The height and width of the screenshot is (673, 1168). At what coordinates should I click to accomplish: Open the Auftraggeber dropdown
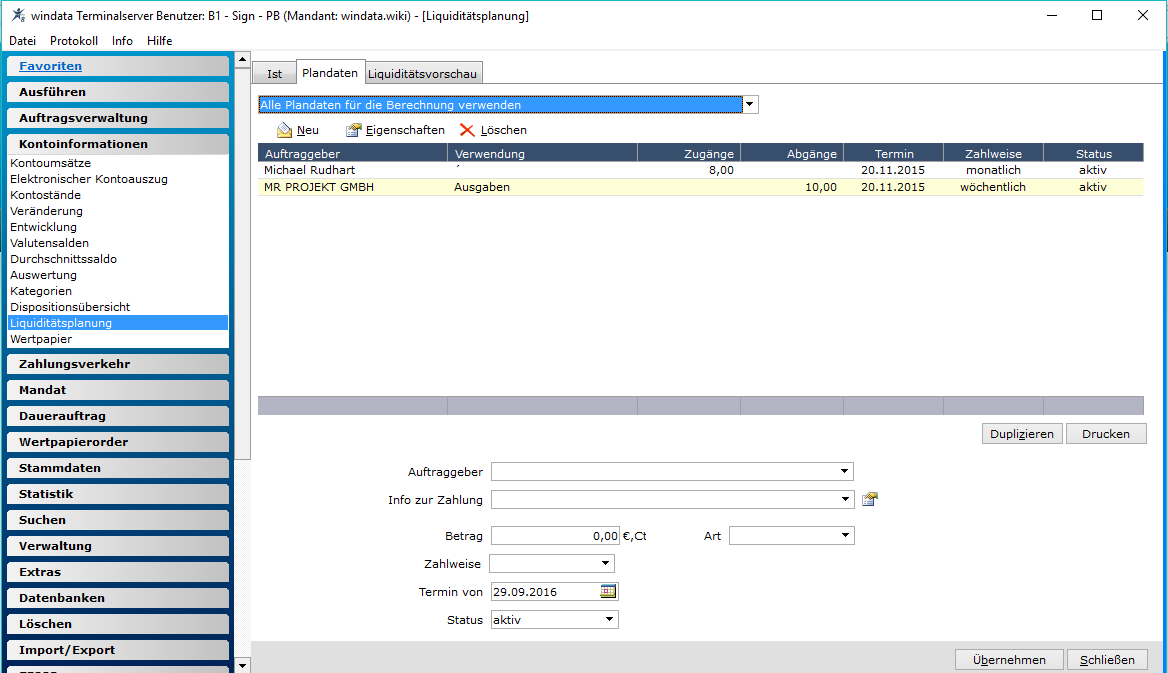coord(844,471)
